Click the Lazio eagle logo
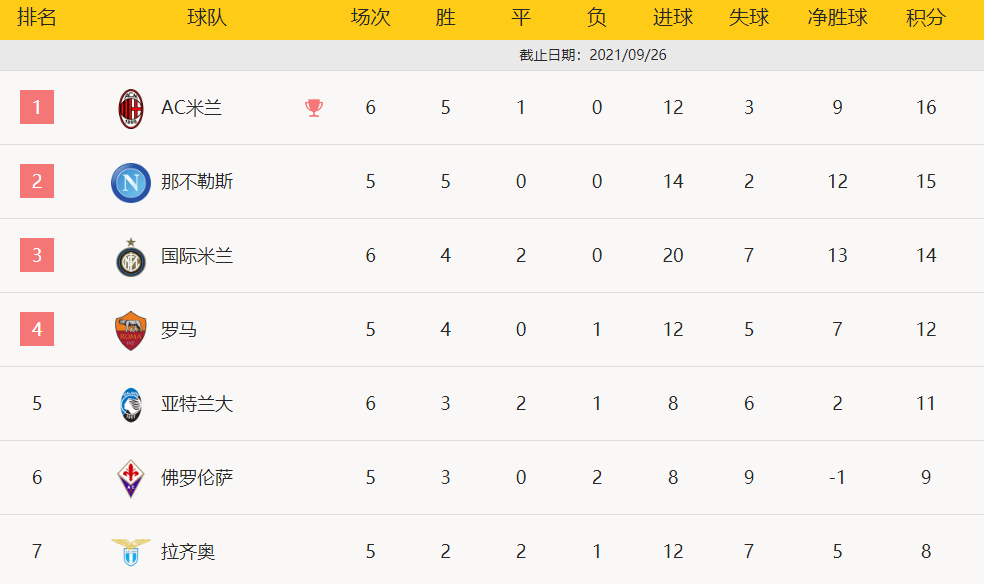 [x=131, y=552]
